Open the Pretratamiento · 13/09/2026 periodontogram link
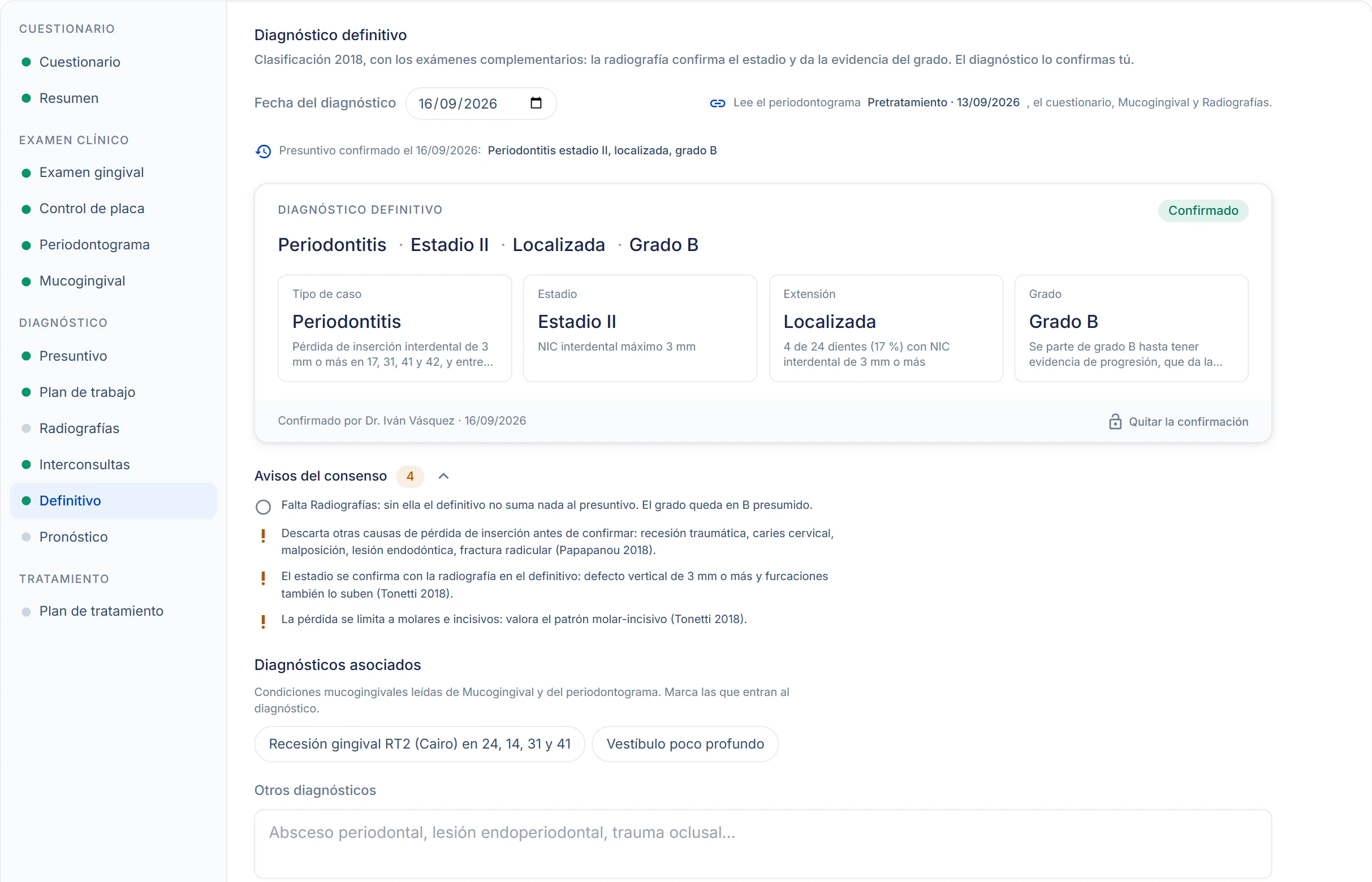The width and height of the screenshot is (1372, 882). pyautogui.click(x=943, y=102)
